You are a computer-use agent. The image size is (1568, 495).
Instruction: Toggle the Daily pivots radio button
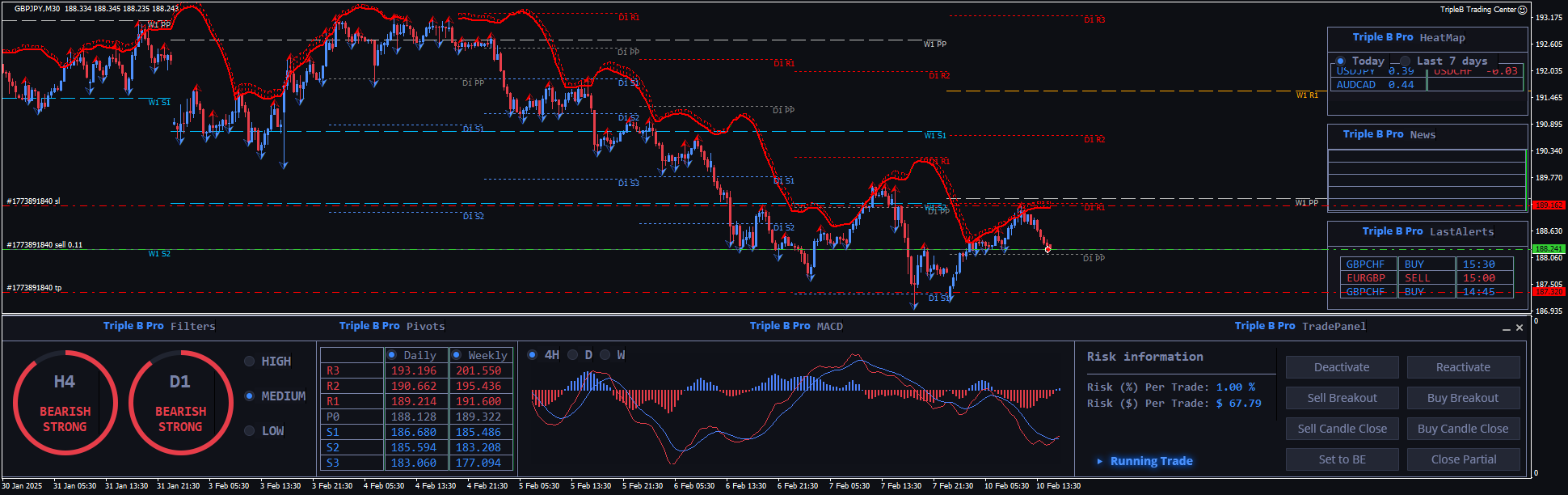pos(392,355)
